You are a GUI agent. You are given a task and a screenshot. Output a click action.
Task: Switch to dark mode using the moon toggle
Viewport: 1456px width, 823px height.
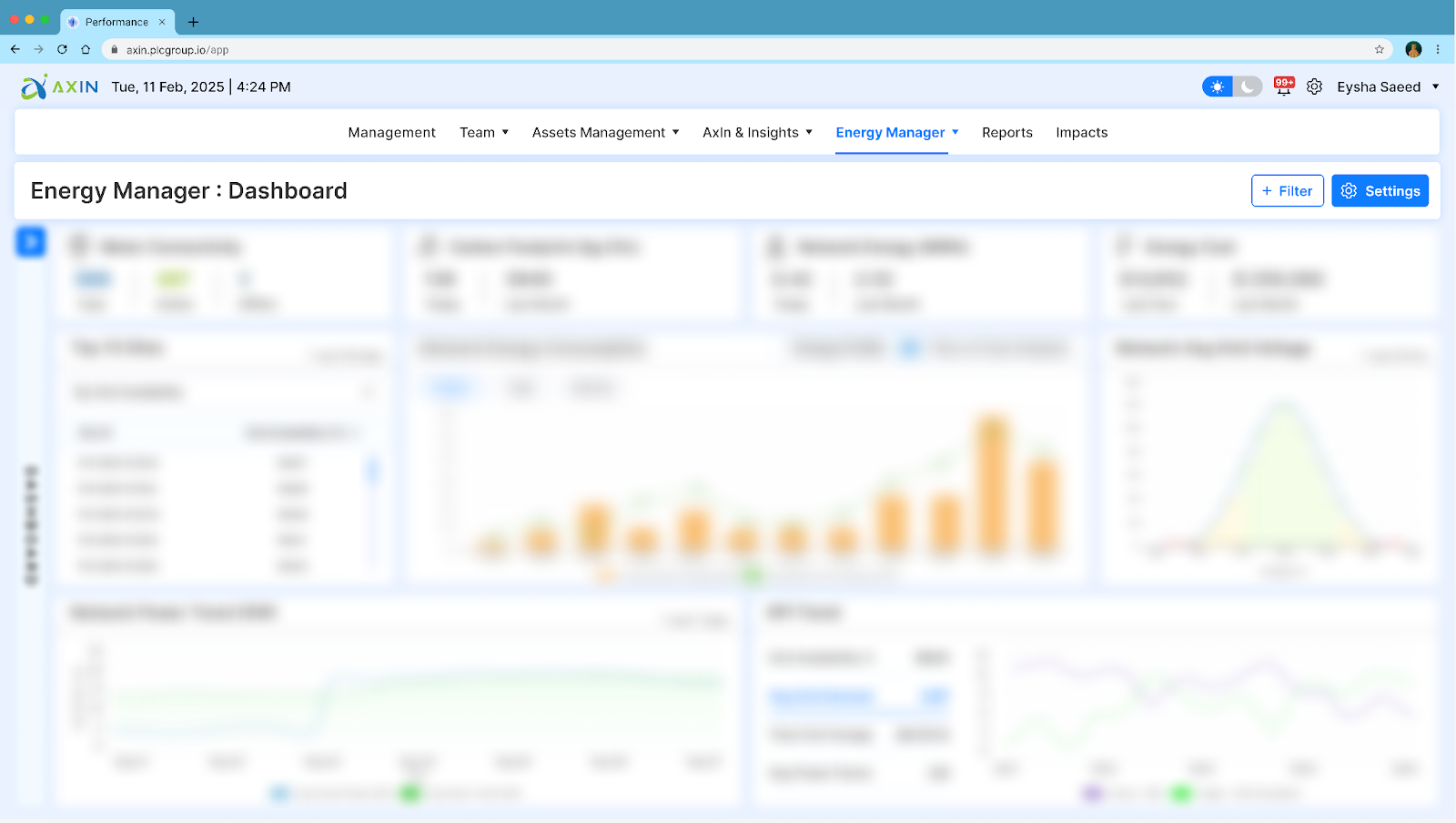(x=1248, y=87)
